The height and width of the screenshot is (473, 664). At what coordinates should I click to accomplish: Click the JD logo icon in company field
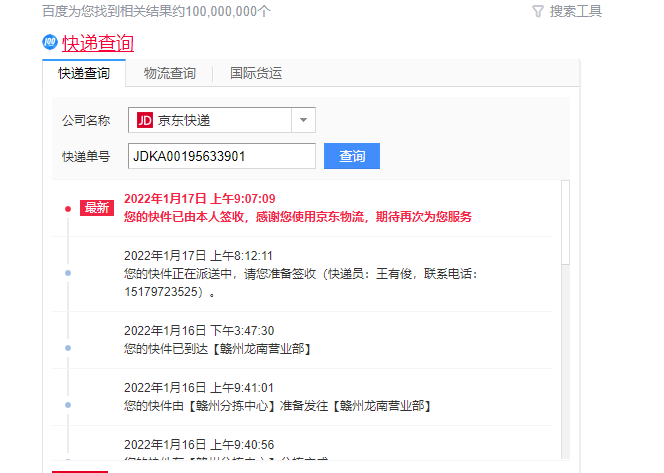coord(144,120)
